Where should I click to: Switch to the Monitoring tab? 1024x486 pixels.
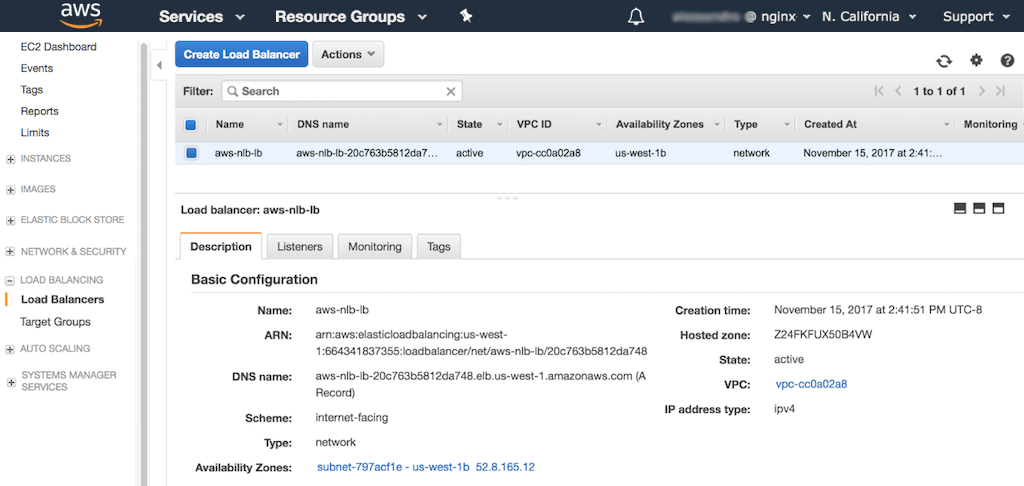pos(374,247)
